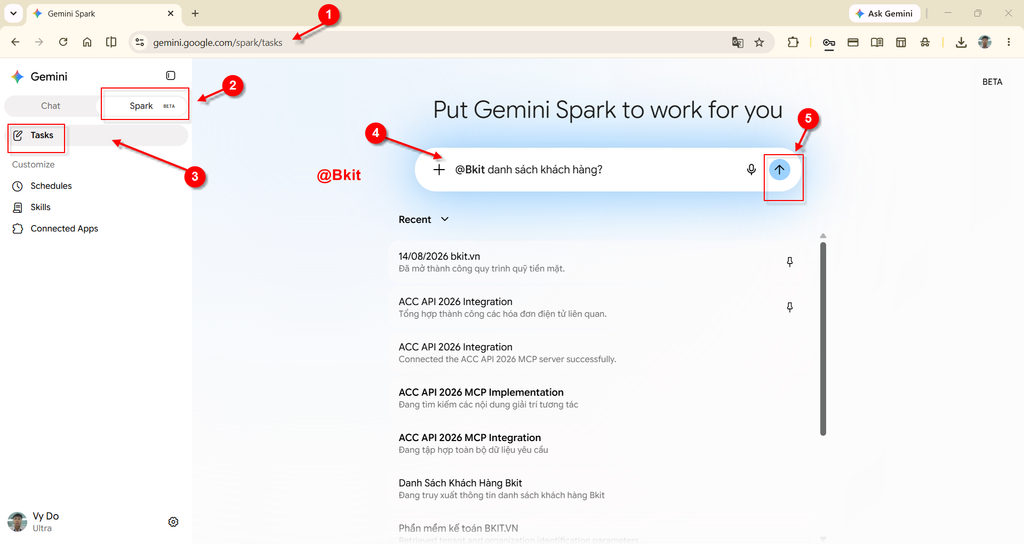Send the prompt with up-arrow button

point(779,170)
